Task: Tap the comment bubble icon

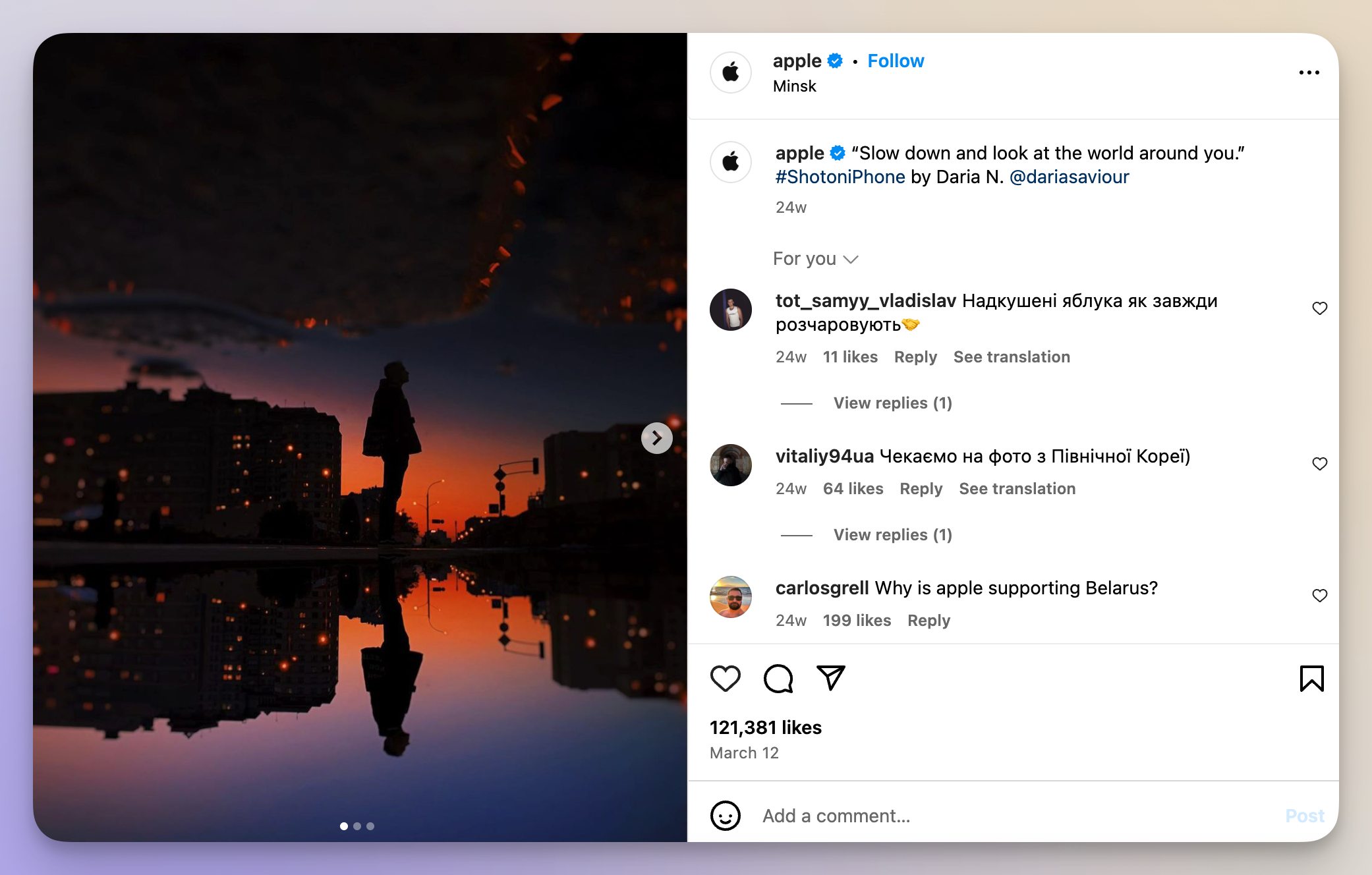Action: [779, 678]
